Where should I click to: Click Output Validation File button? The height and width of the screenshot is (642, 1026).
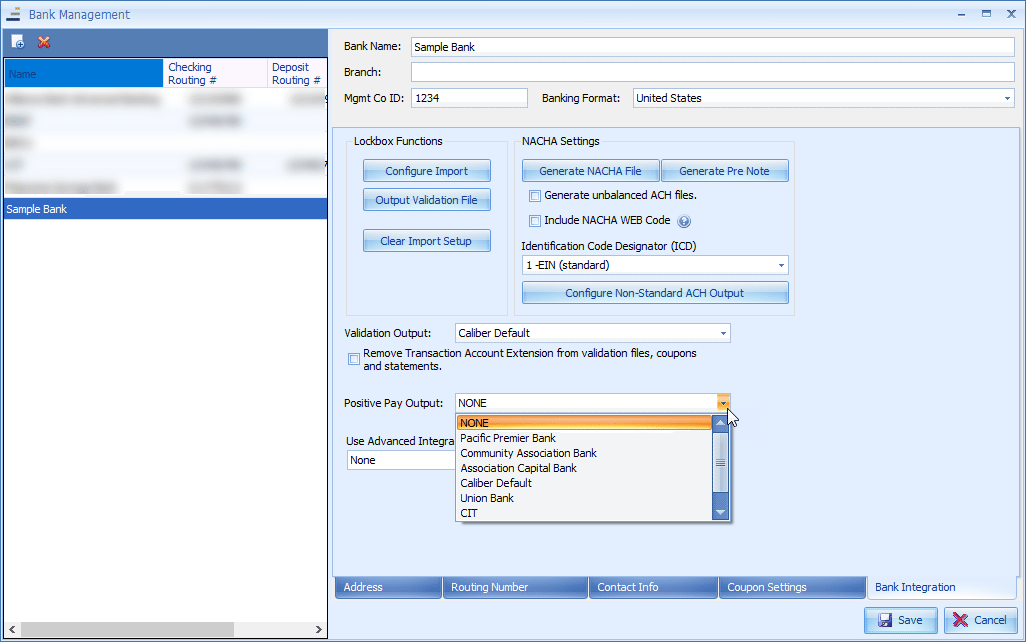tap(427, 200)
